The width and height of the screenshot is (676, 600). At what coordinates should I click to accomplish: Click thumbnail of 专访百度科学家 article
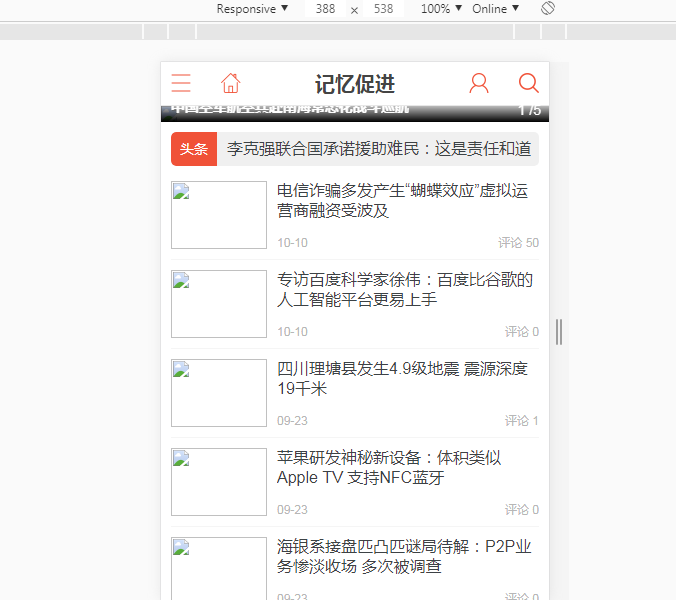(x=219, y=304)
